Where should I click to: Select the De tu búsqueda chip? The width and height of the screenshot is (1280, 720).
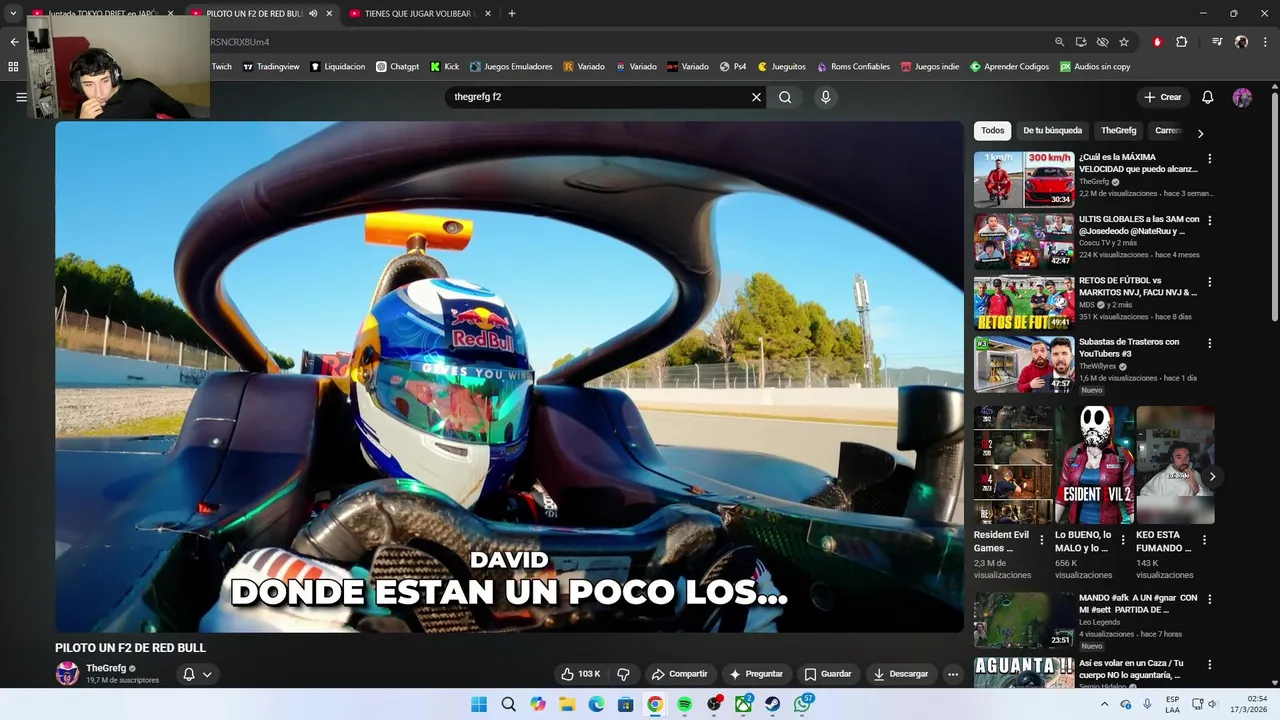tap(1052, 131)
